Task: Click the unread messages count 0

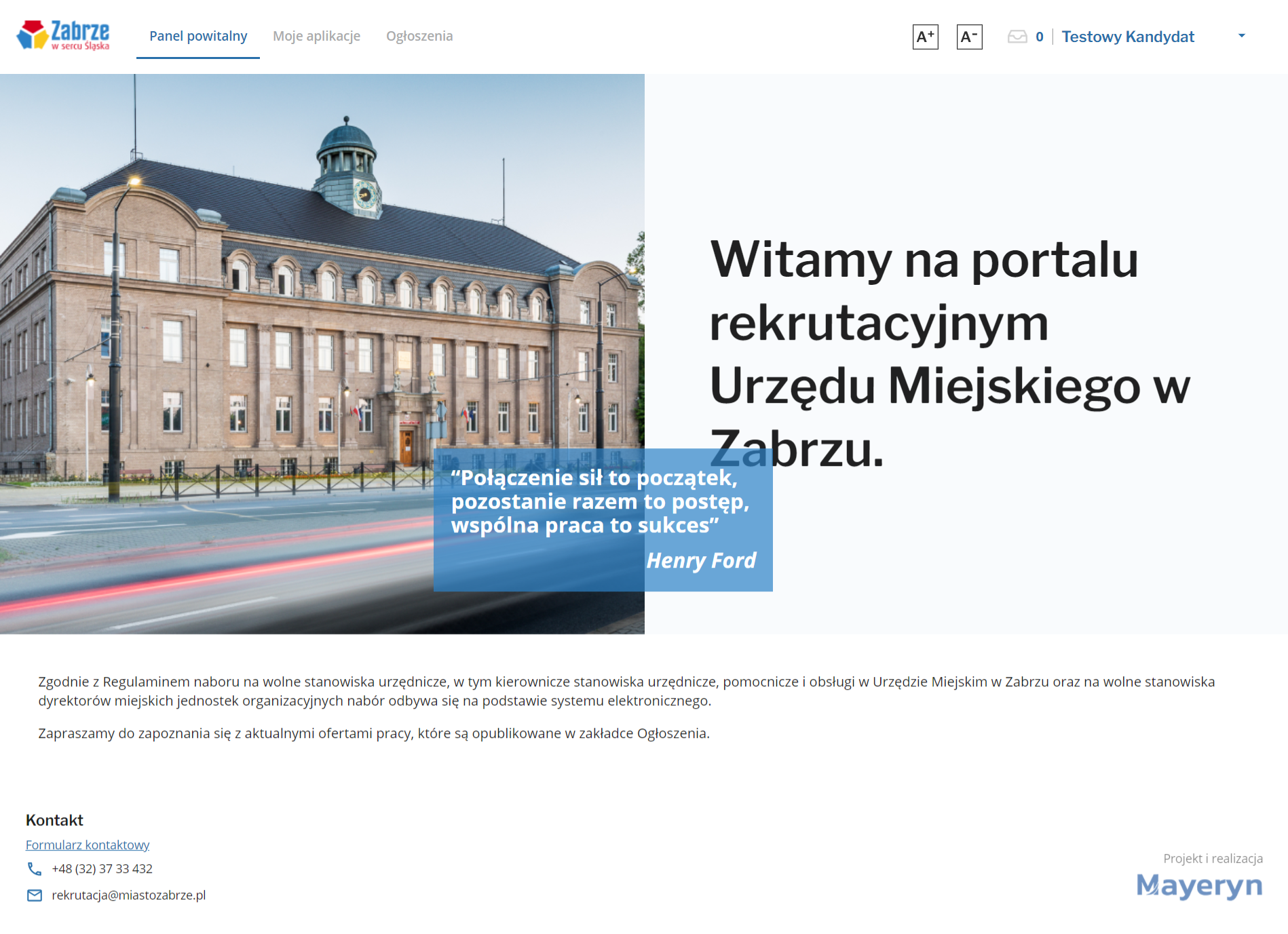Action: (x=1039, y=37)
